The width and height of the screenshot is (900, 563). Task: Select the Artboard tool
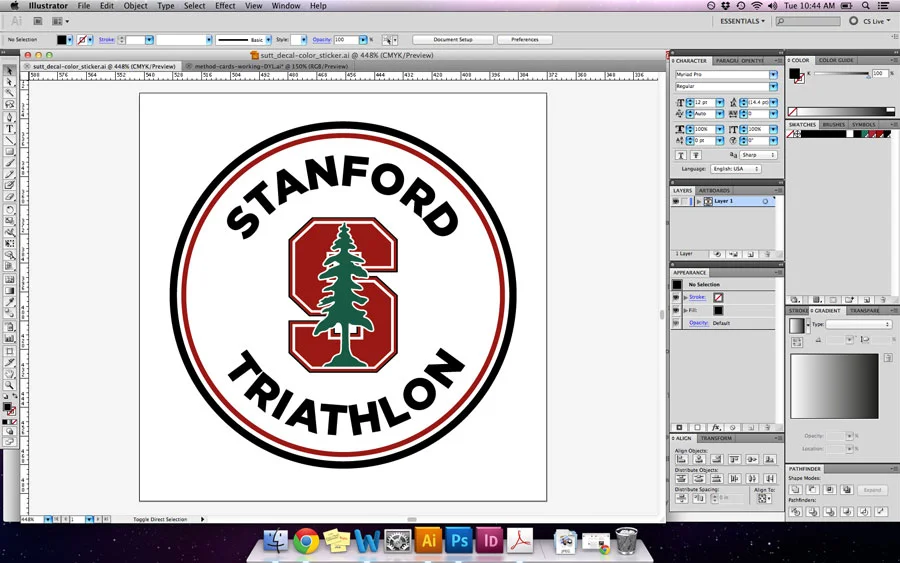tap(9, 351)
